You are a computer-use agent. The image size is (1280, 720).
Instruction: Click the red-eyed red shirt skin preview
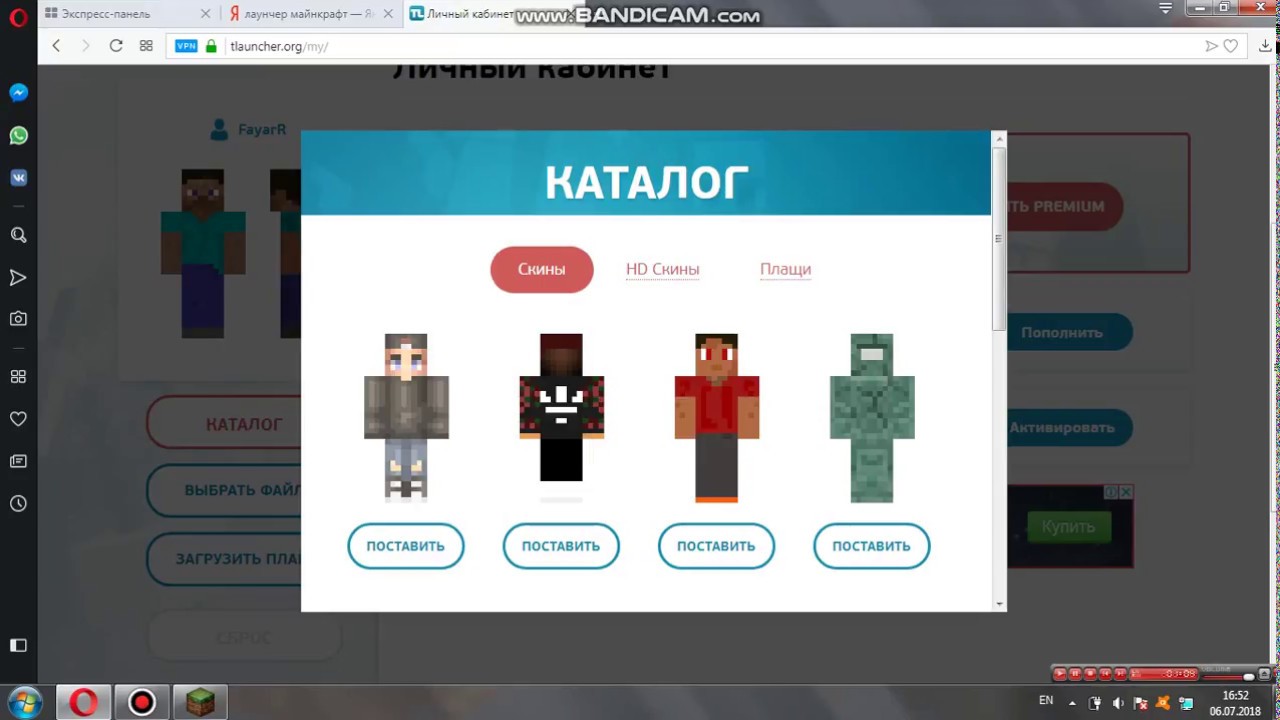pyautogui.click(x=716, y=418)
